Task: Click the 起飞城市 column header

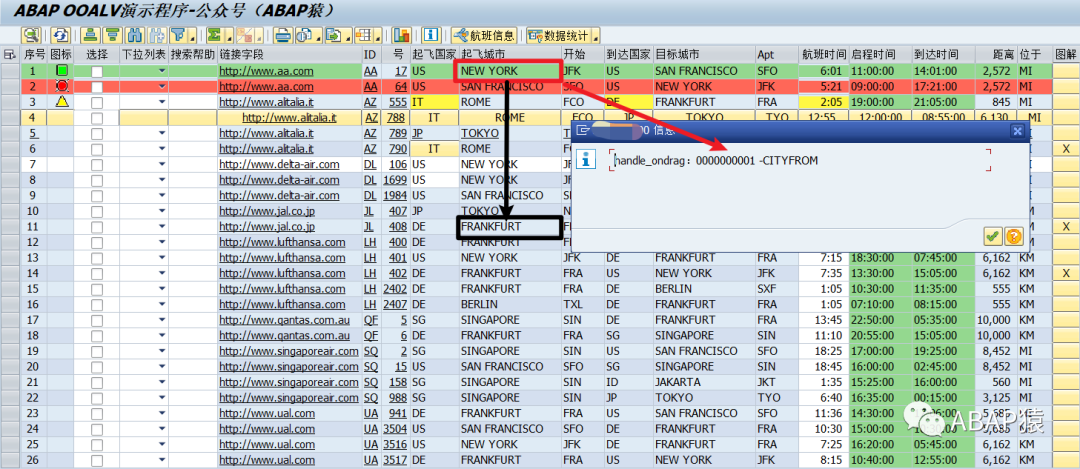Action: click(x=510, y=54)
